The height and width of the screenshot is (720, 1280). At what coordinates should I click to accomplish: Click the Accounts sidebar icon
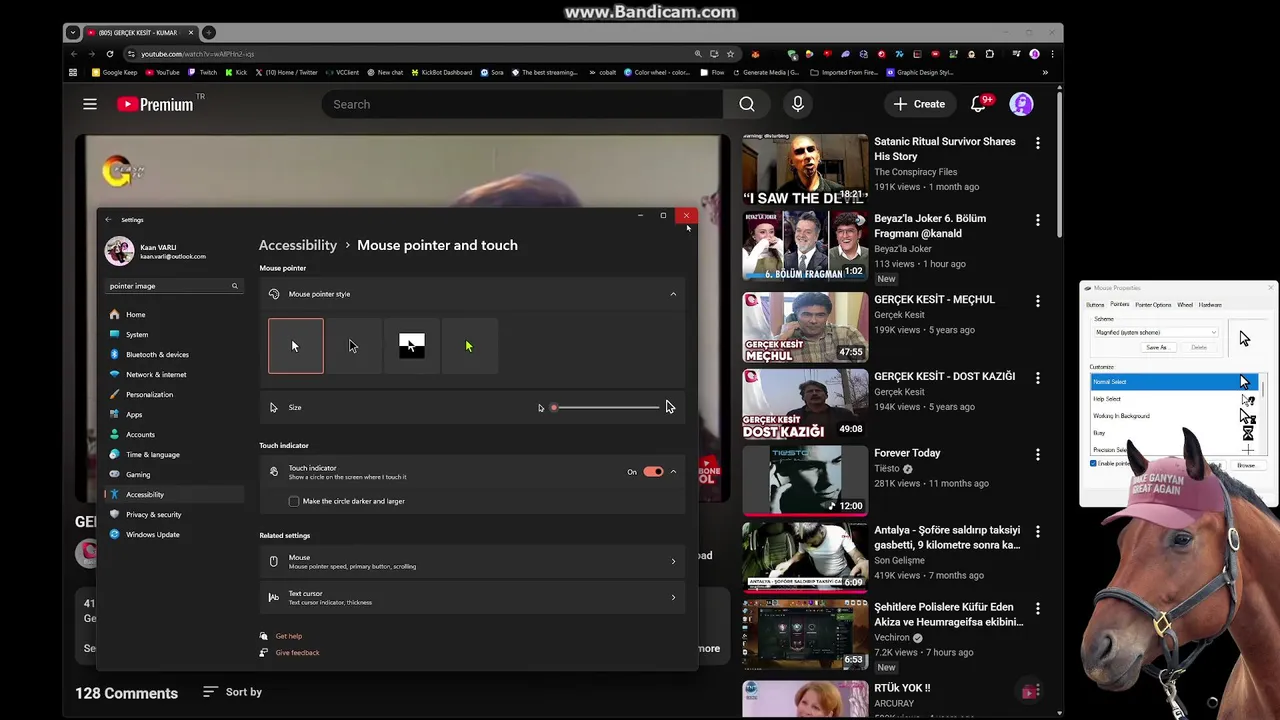[115, 434]
